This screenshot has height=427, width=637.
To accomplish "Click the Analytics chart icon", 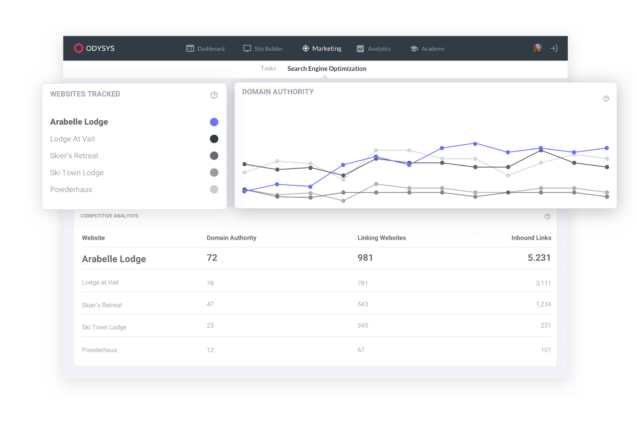I will 360,49.
